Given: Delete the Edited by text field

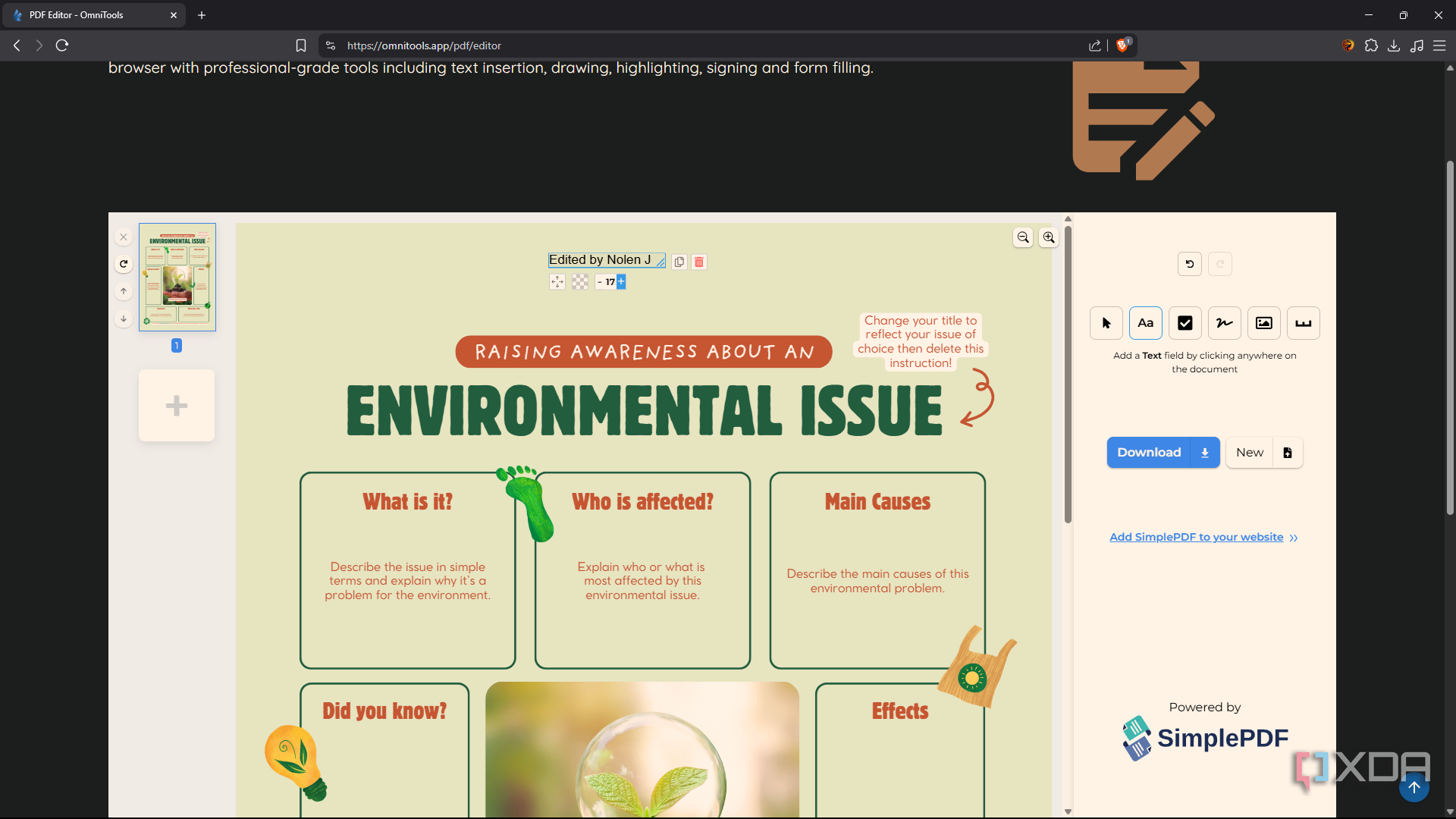Looking at the screenshot, I should coord(699,262).
